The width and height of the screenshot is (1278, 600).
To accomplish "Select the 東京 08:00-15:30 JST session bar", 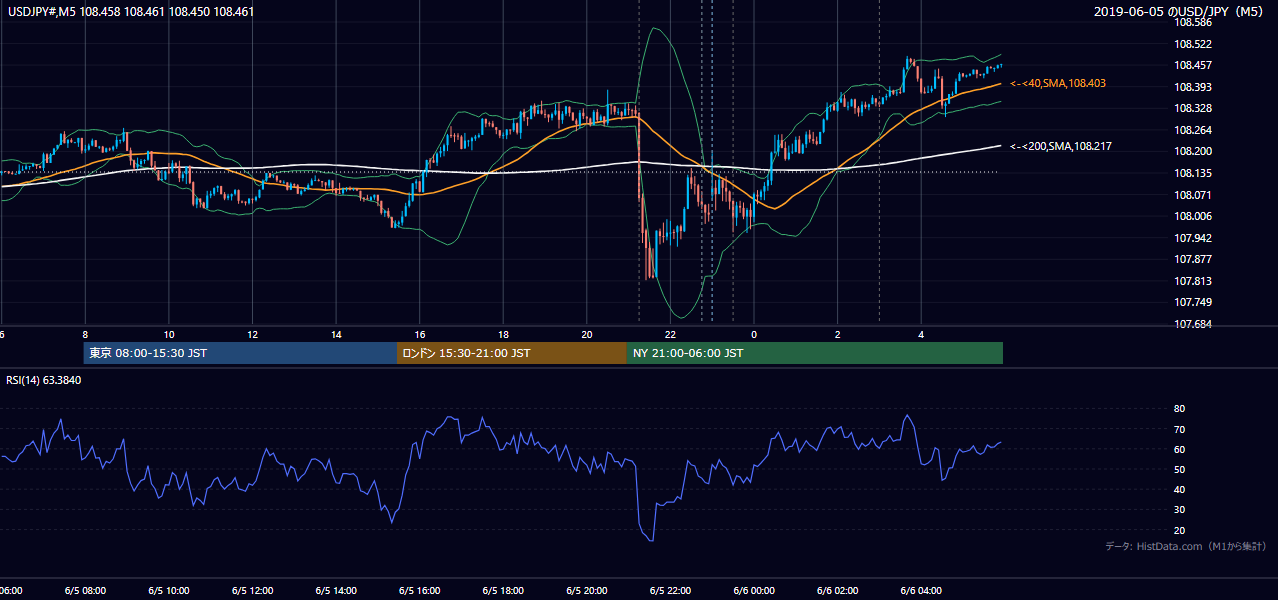I will click(x=240, y=353).
